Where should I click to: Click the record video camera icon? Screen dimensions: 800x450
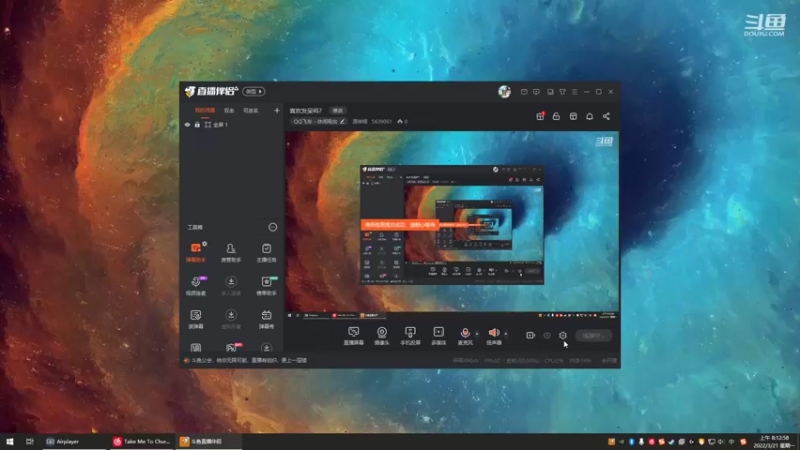[x=531, y=335]
